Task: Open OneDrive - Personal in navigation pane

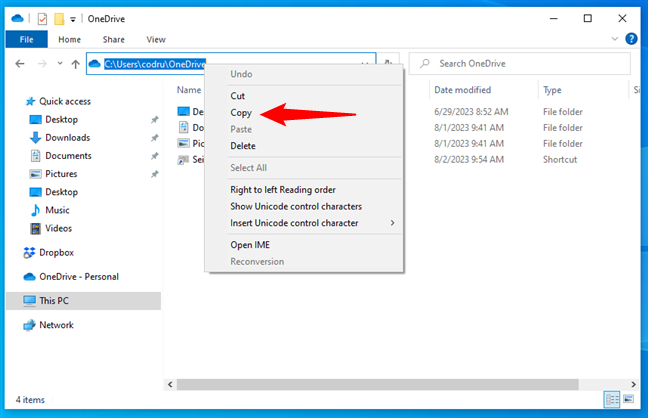Action: click(x=79, y=277)
